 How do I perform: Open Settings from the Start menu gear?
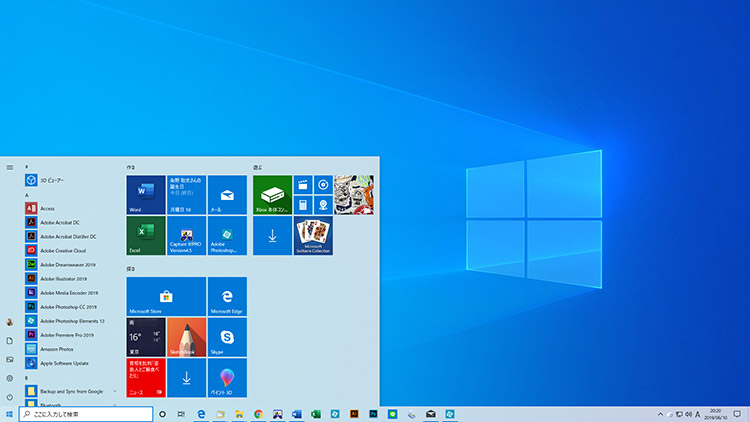9,378
